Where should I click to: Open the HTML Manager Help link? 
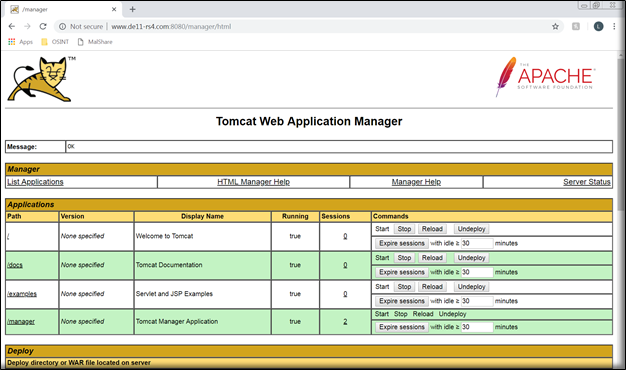(254, 182)
